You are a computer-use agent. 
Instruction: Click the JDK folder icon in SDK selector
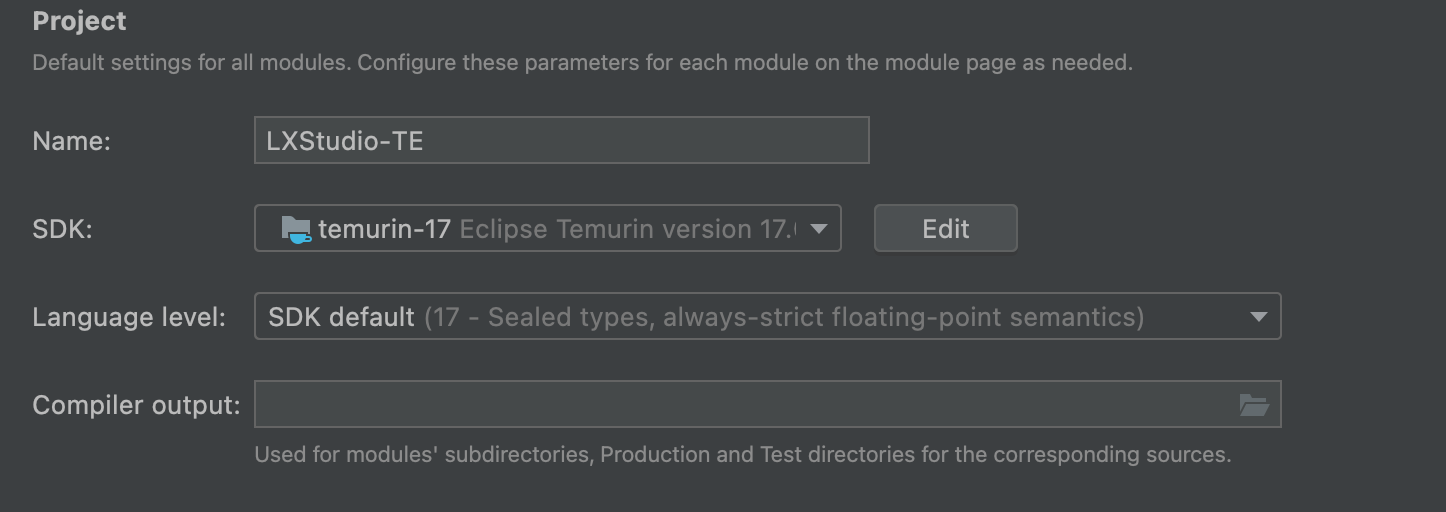coord(297,229)
